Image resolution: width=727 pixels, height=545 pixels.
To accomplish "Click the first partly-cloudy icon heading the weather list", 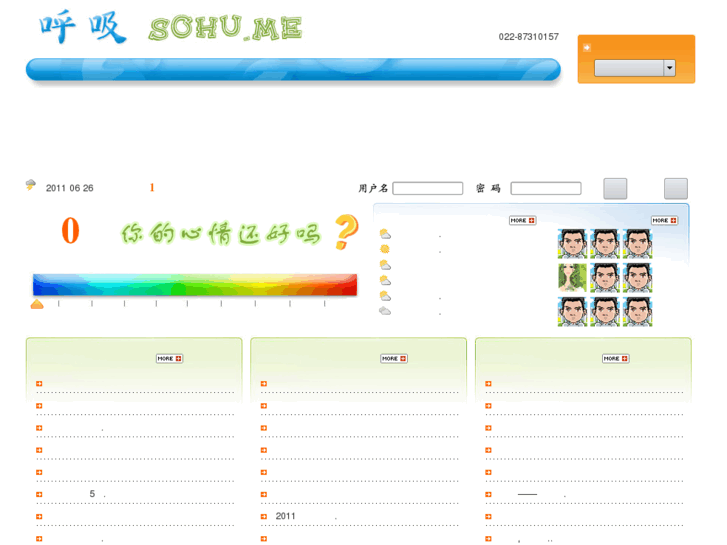I will tap(385, 233).
